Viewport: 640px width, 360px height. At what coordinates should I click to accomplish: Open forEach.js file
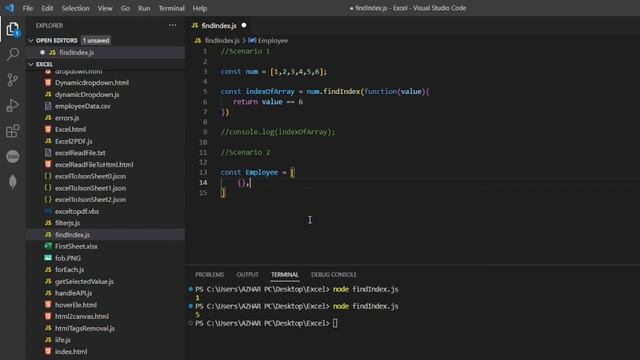click(x=69, y=270)
